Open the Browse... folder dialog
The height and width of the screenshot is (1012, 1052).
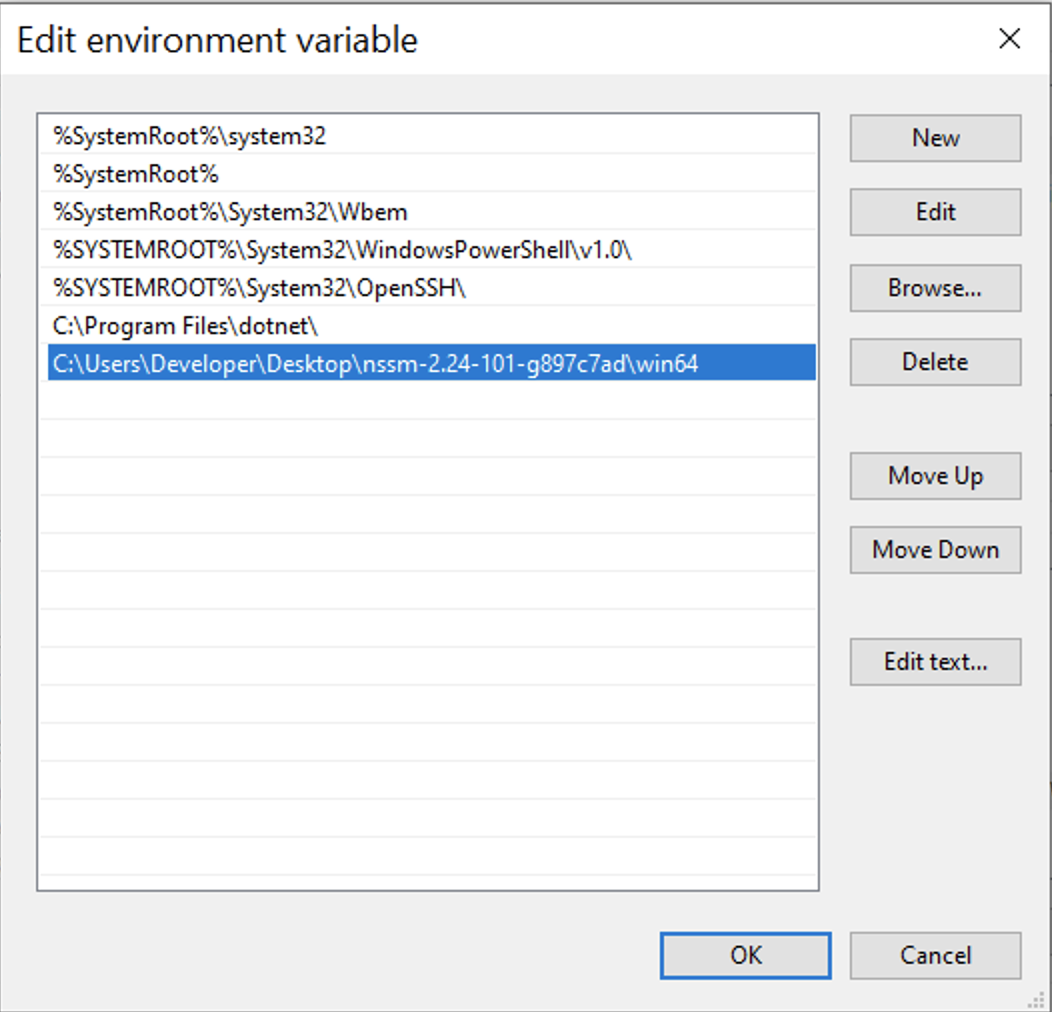(935, 288)
